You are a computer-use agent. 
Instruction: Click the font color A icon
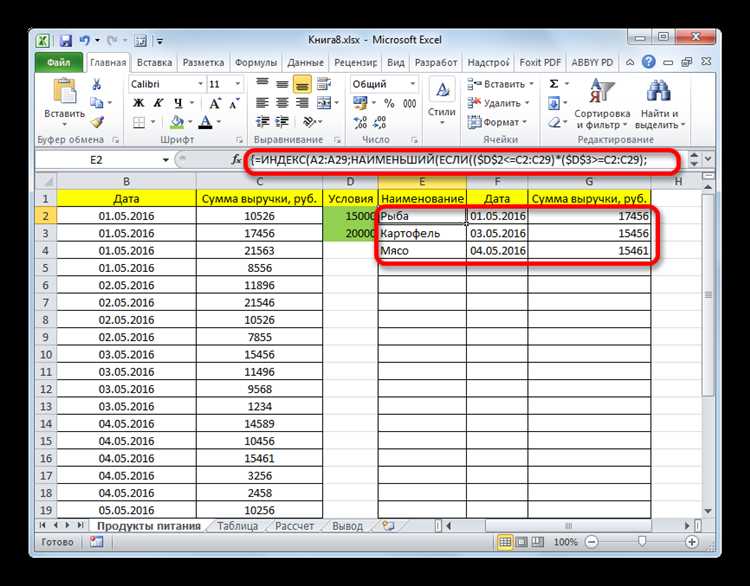tap(205, 122)
